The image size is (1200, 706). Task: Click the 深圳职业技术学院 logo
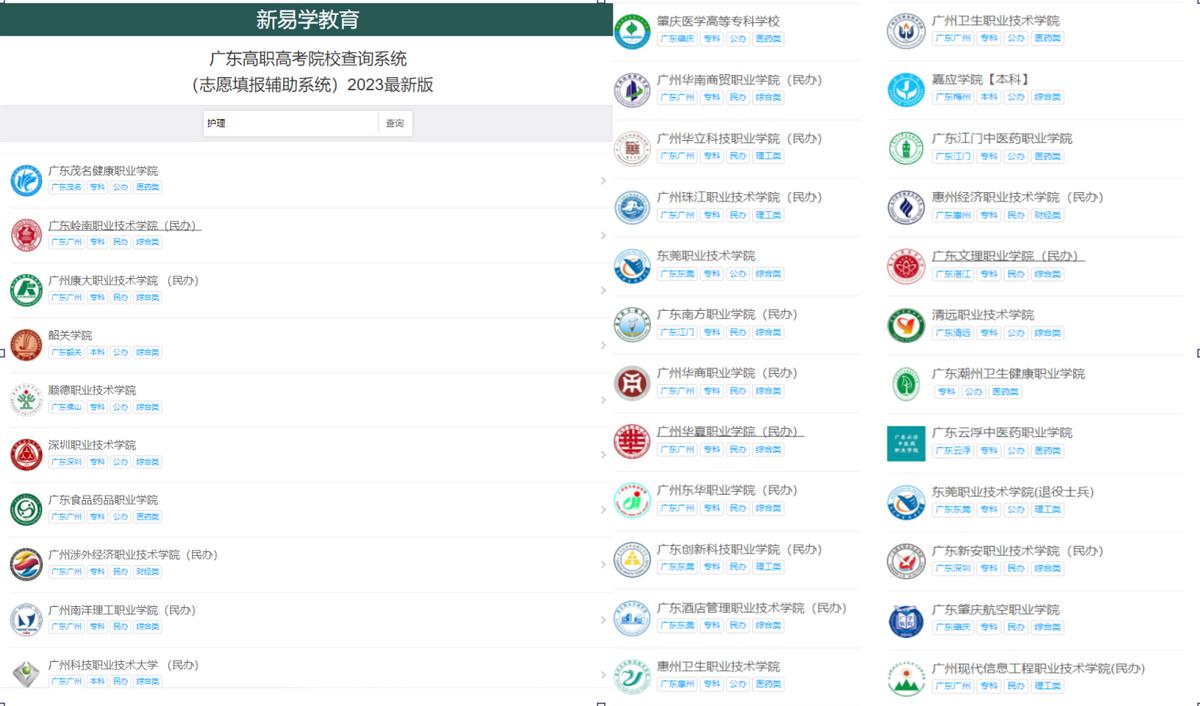[x=25, y=455]
